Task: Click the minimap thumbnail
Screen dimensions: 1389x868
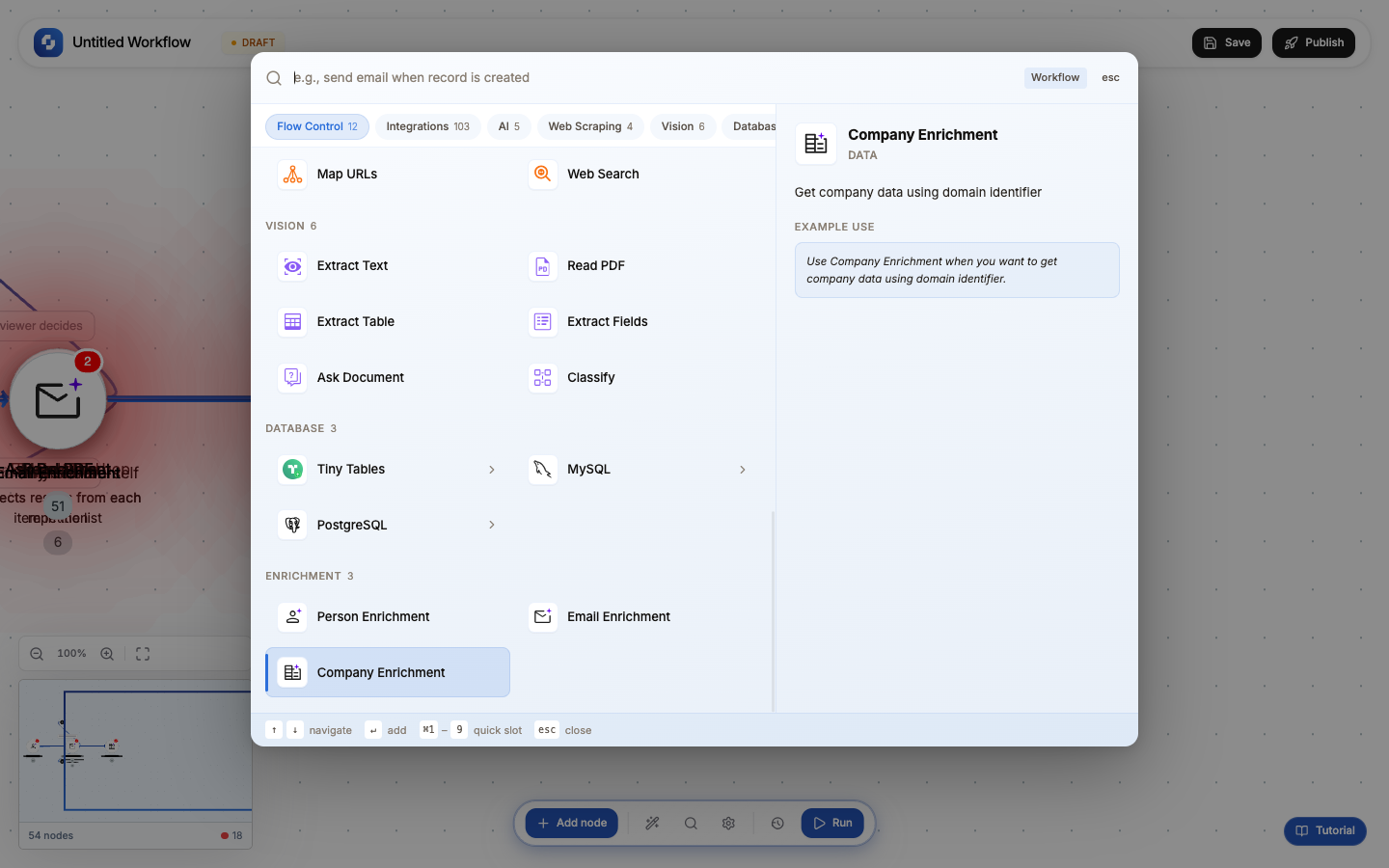Action: [136, 752]
